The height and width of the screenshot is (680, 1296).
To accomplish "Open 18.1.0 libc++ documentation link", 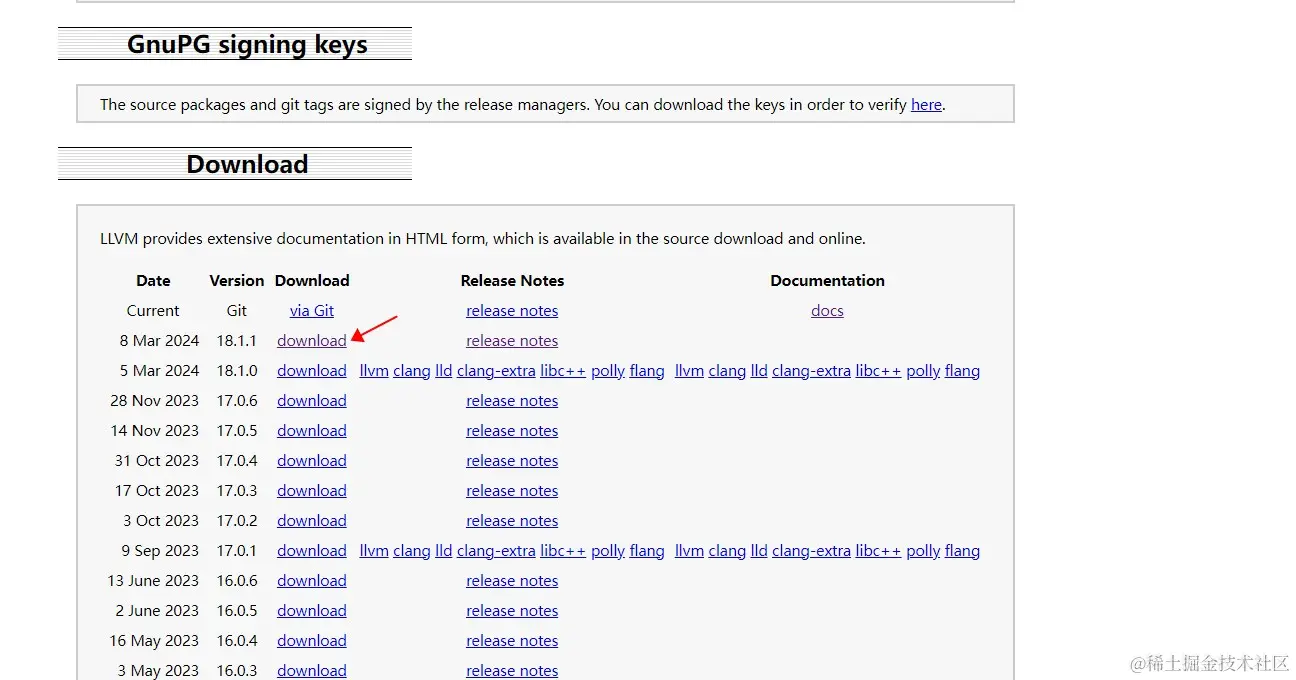I will click(x=878, y=371).
